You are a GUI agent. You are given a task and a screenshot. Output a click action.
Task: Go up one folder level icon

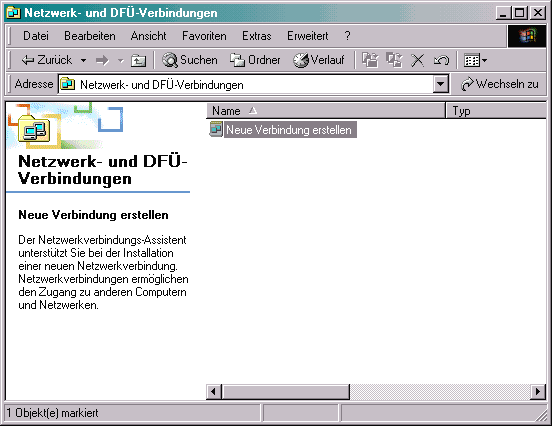tap(138, 61)
